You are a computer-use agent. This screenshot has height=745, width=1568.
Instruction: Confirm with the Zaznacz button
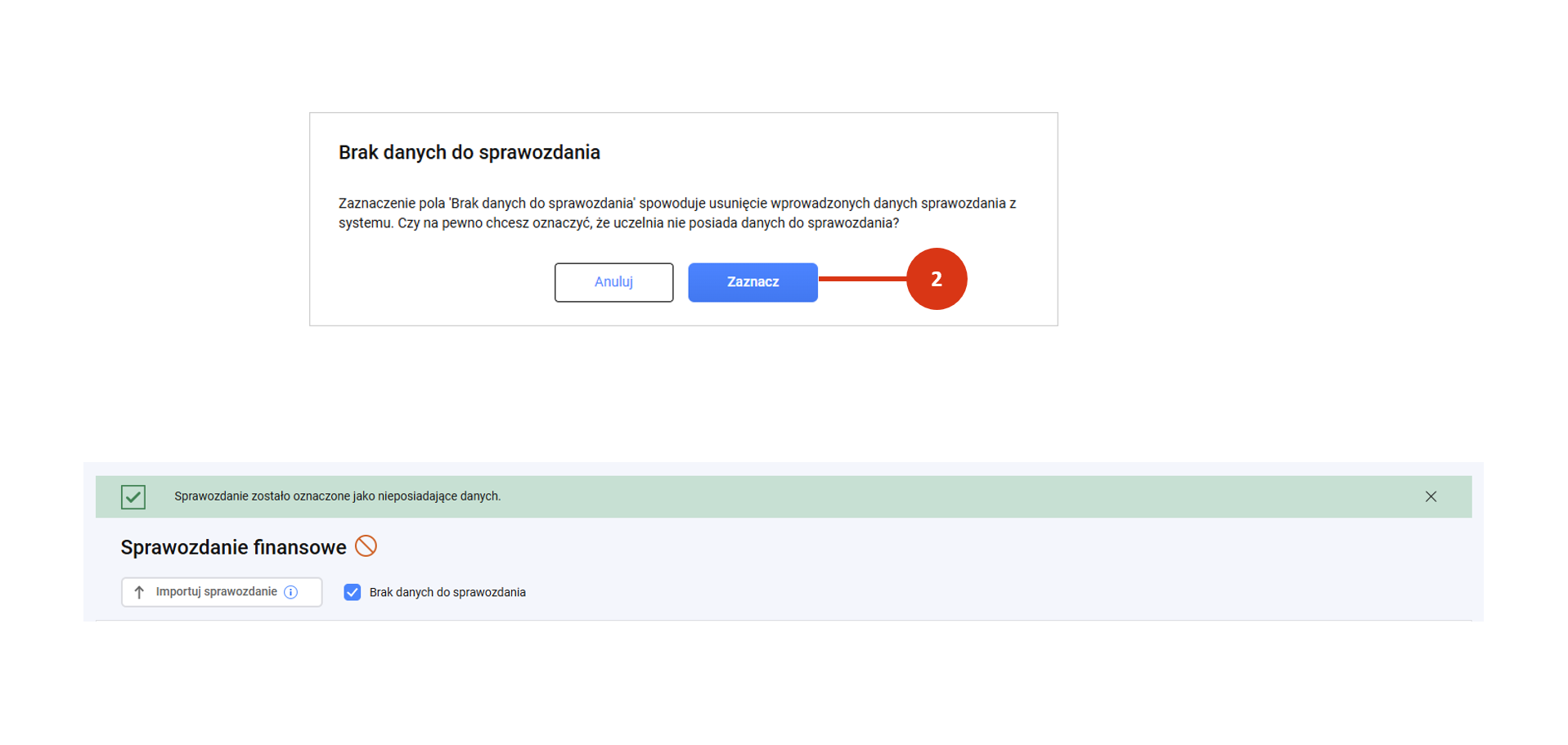[753, 282]
